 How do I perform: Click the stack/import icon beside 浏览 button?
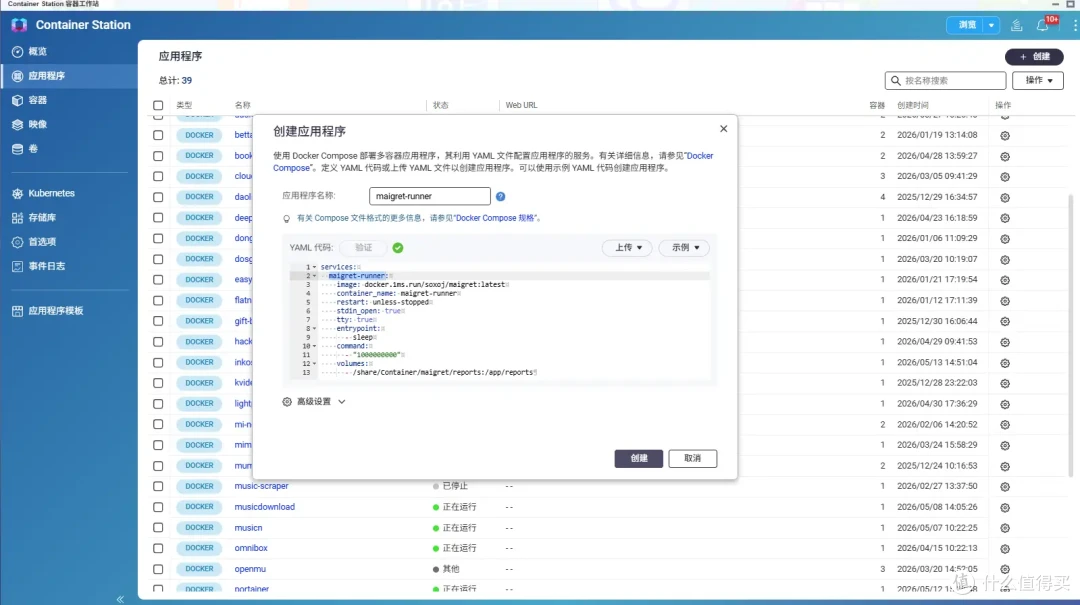coord(1017,25)
